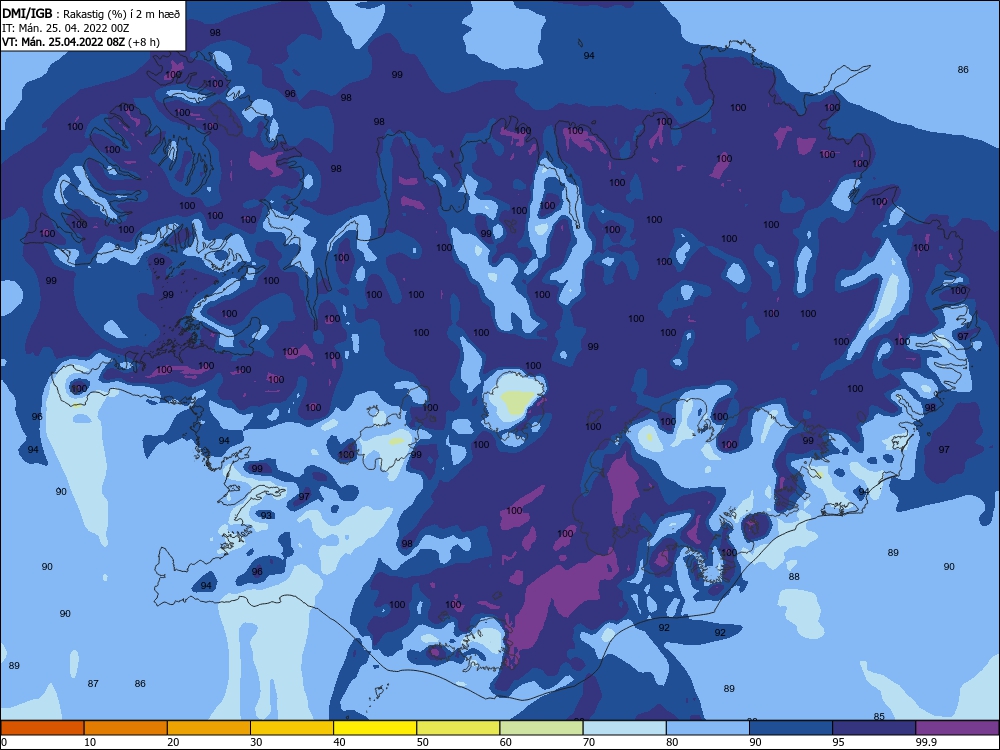Click legend scale label '20'
The width and height of the screenshot is (1000, 750).
click(173, 742)
